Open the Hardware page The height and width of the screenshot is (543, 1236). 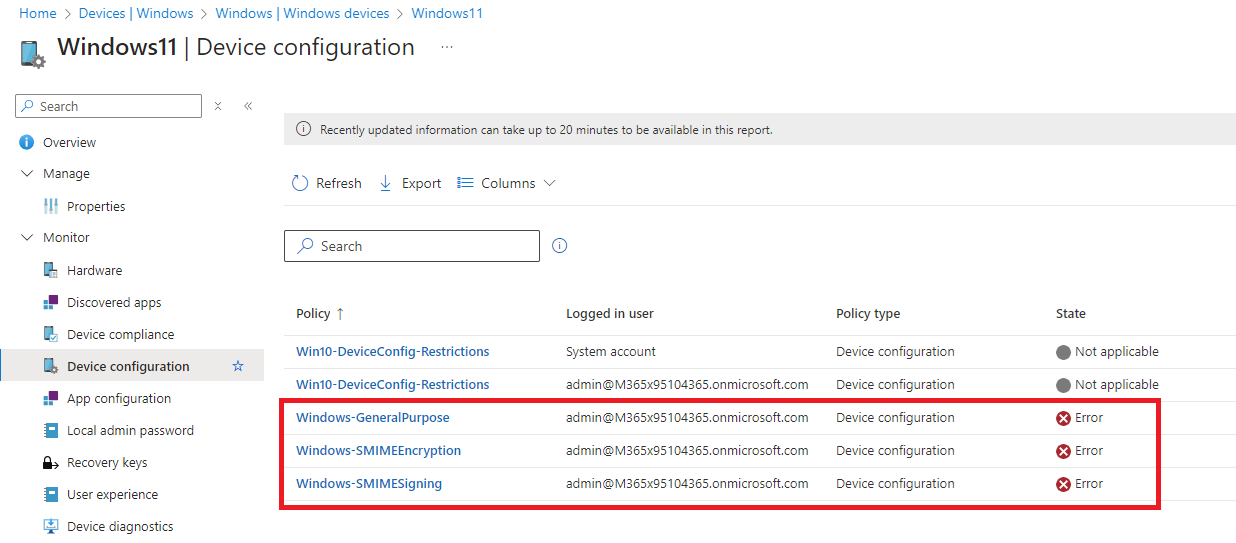click(94, 270)
